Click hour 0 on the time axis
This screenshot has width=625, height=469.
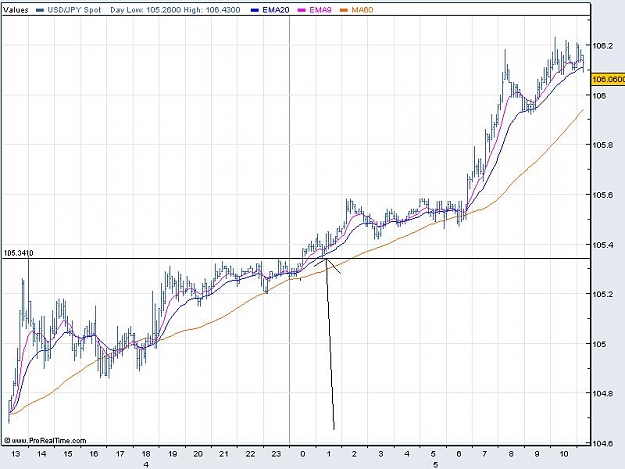pyautogui.click(x=303, y=454)
